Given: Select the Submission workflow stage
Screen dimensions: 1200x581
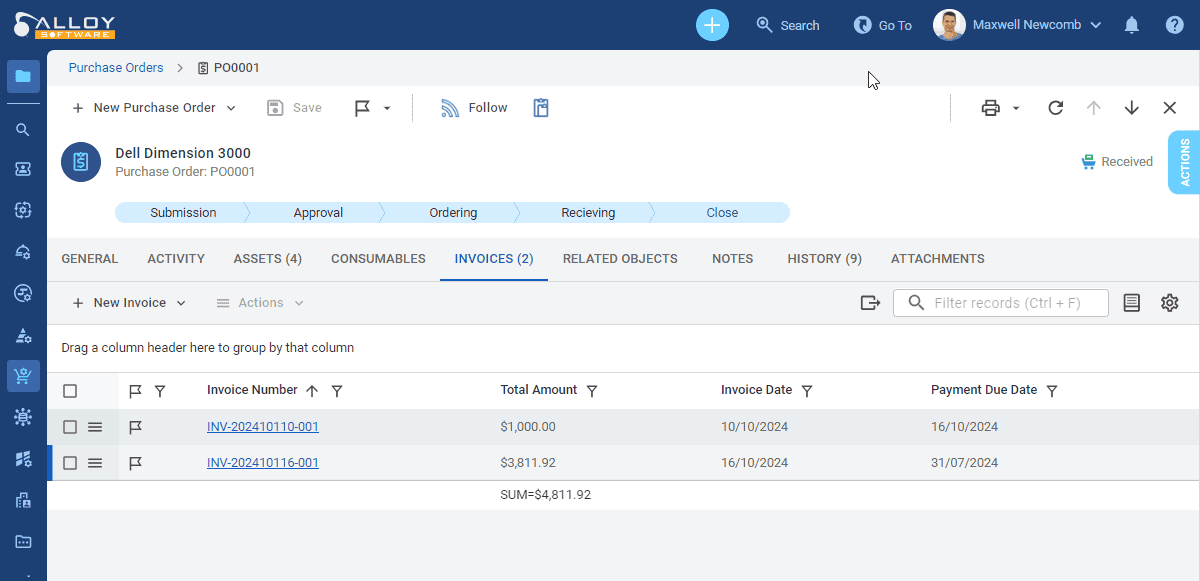Looking at the screenshot, I should click(183, 213).
